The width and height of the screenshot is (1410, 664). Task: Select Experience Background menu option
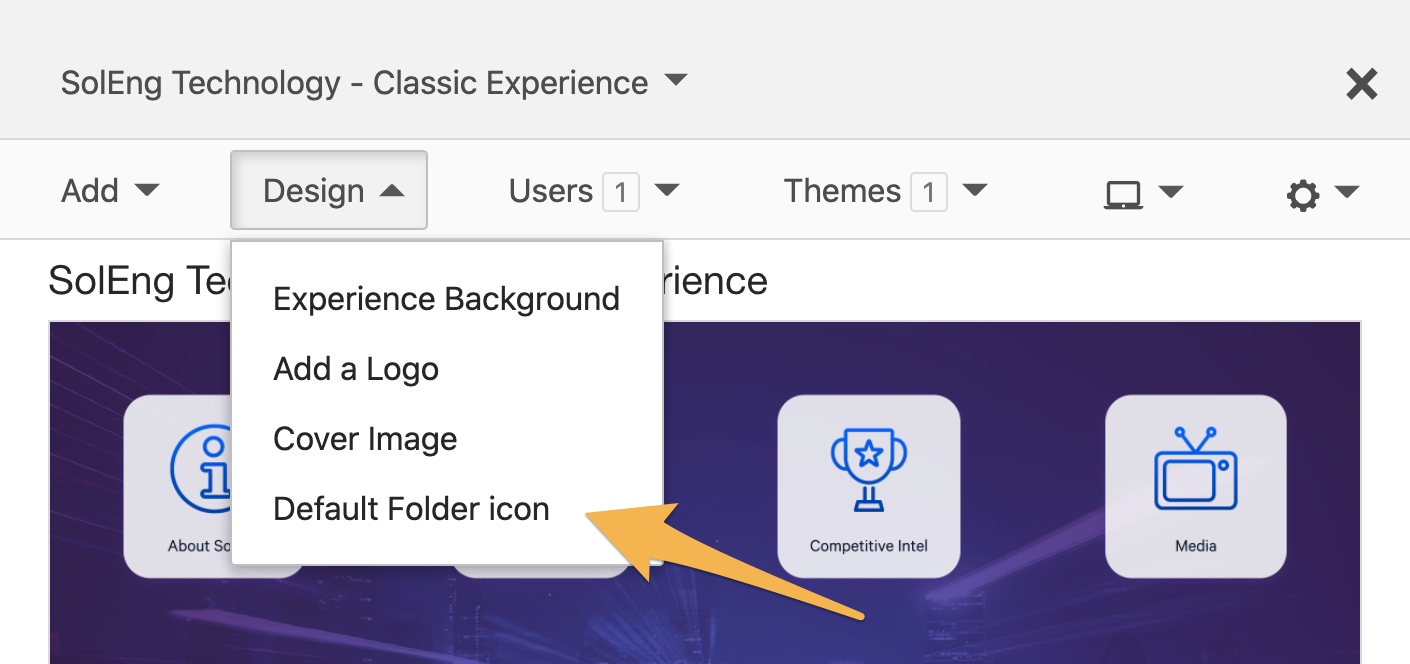(x=447, y=299)
